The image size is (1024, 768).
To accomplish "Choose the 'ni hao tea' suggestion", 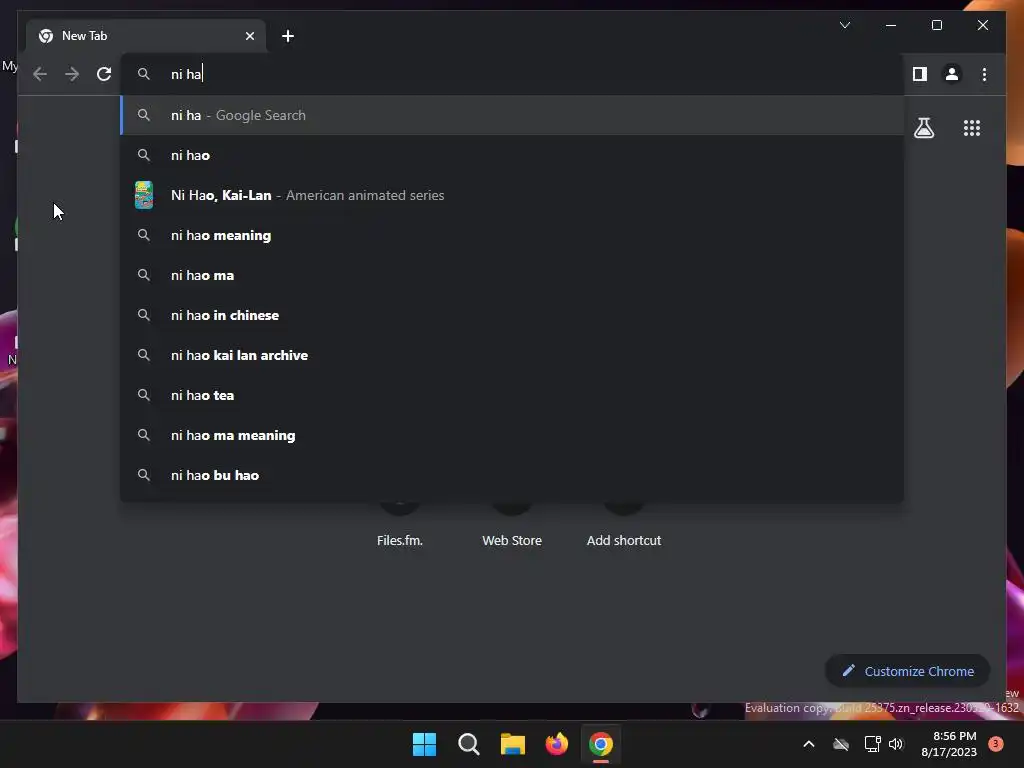I will [x=512, y=395].
